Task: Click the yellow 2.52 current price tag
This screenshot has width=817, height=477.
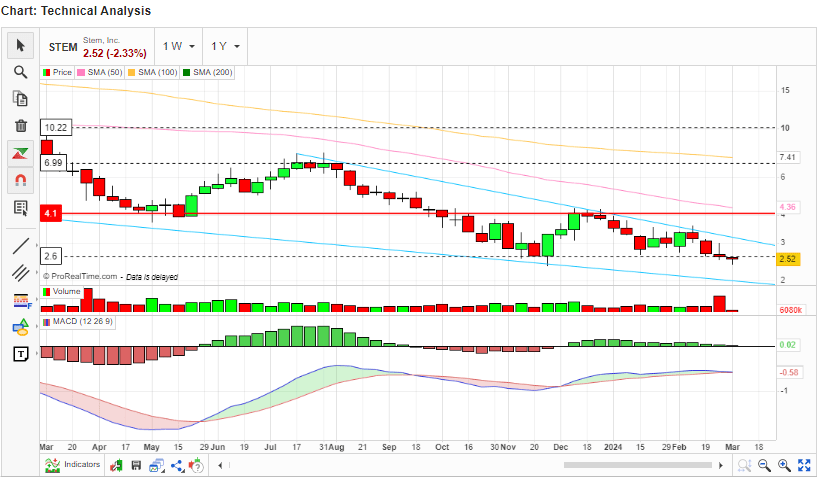Action: 788,259
